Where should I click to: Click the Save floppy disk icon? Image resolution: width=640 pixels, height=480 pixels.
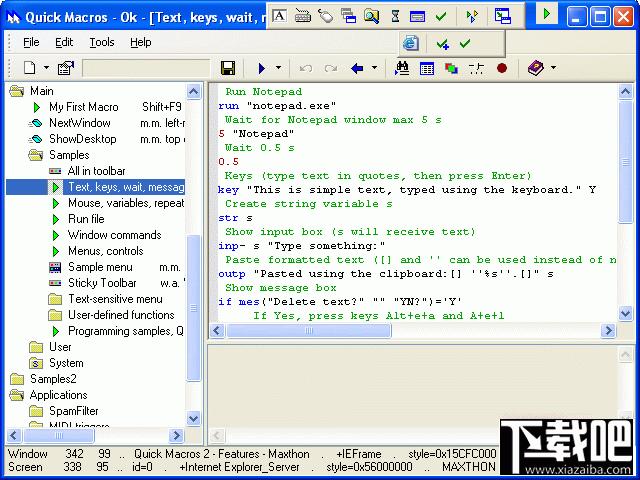tap(228, 68)
